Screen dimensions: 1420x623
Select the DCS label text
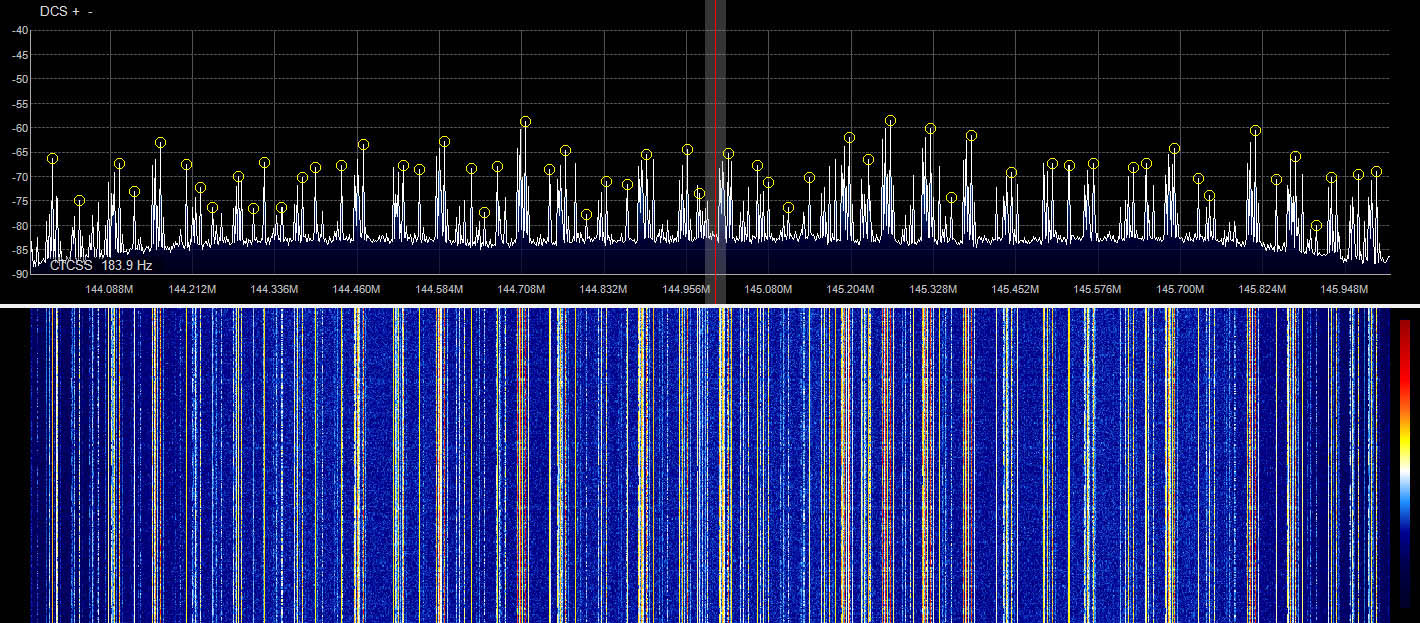pos(53,12)
